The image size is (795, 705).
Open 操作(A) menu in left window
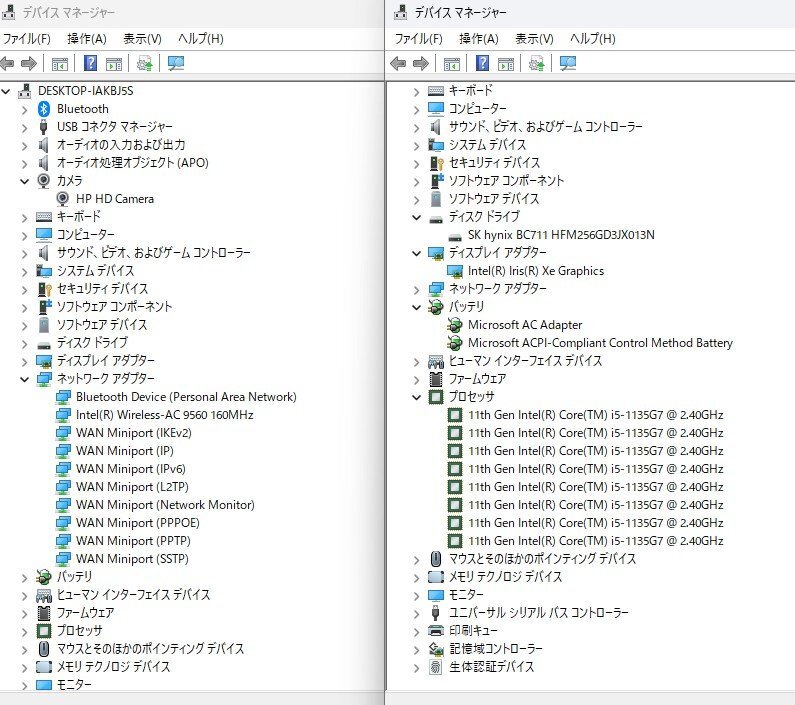[87, 39]
